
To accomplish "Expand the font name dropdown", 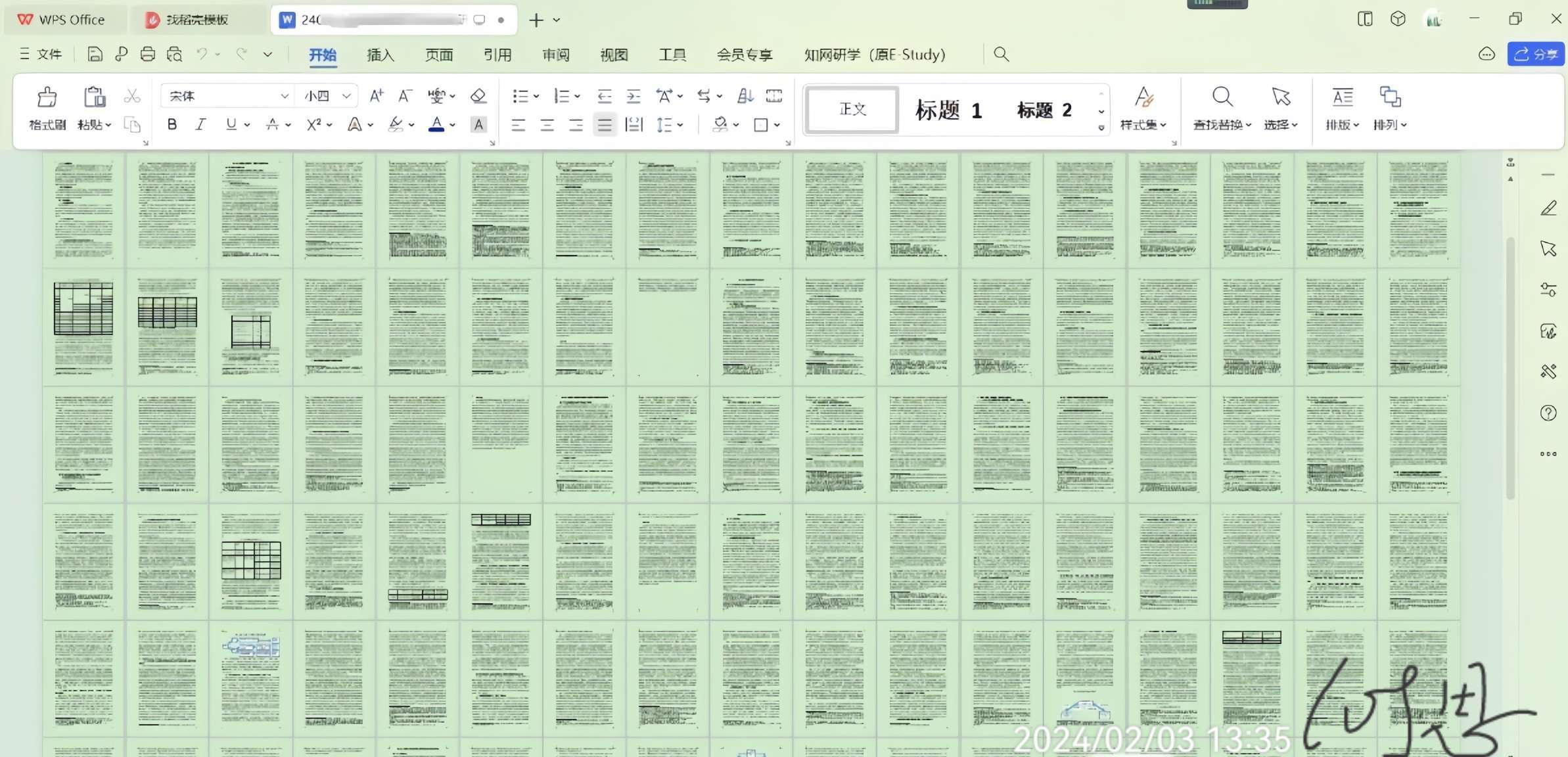I will pyautogui.click(x=284, y=97).
